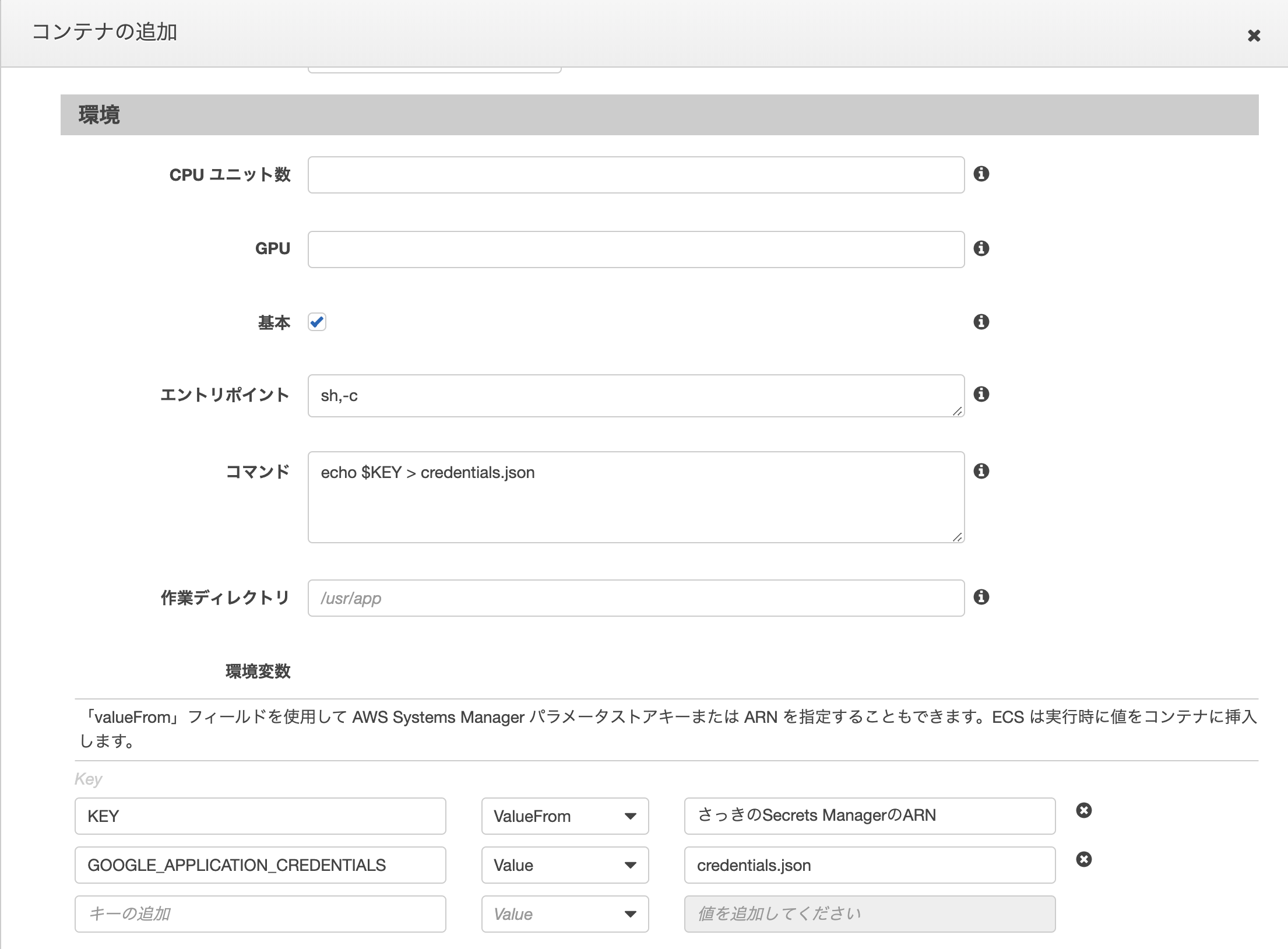Click the CPU ユニット数 info icon
1288x949 pixels.
pos(981,174)
